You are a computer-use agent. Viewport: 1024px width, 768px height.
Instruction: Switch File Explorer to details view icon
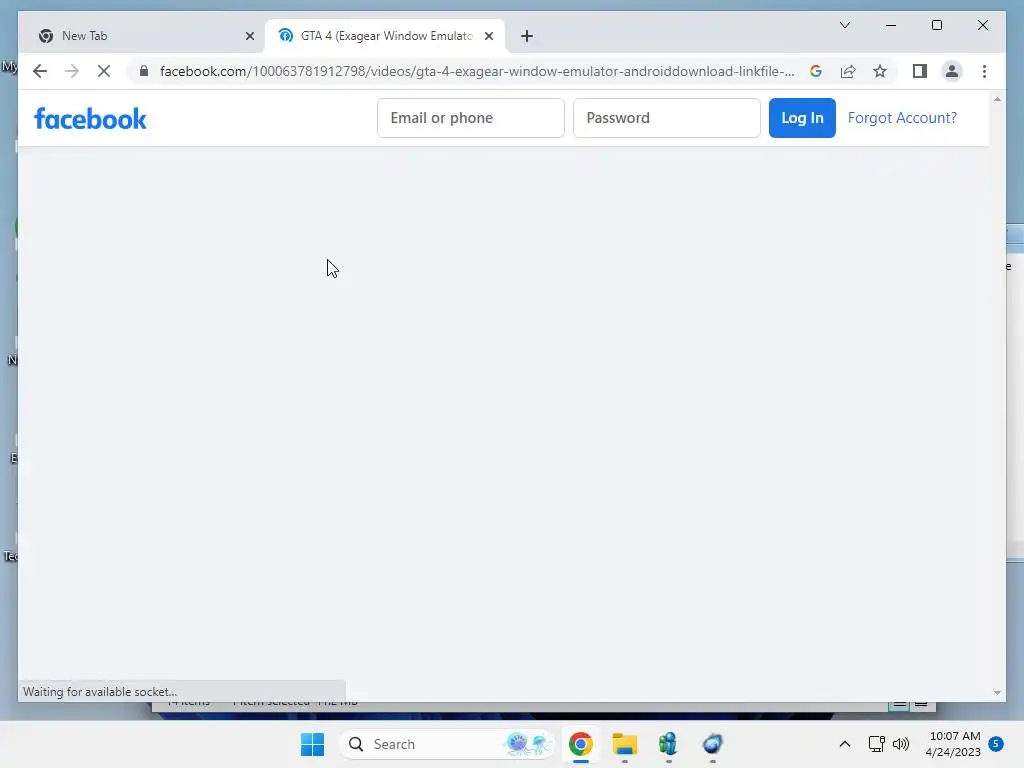point(900,705)
